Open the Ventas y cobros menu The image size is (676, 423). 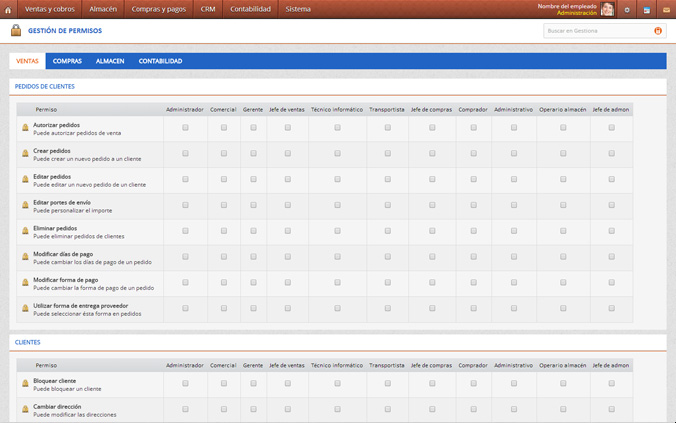click(x=49, y=9)
